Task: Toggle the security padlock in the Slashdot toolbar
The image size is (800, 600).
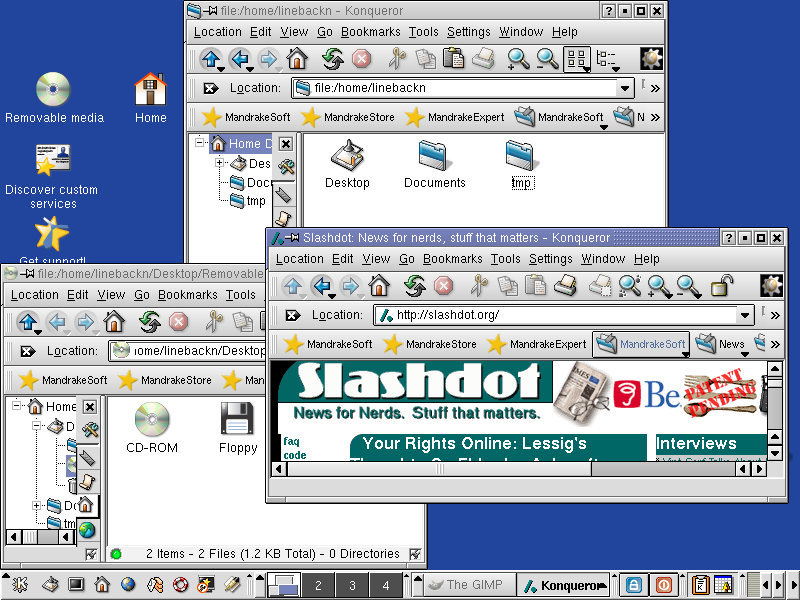Action: 722,286
